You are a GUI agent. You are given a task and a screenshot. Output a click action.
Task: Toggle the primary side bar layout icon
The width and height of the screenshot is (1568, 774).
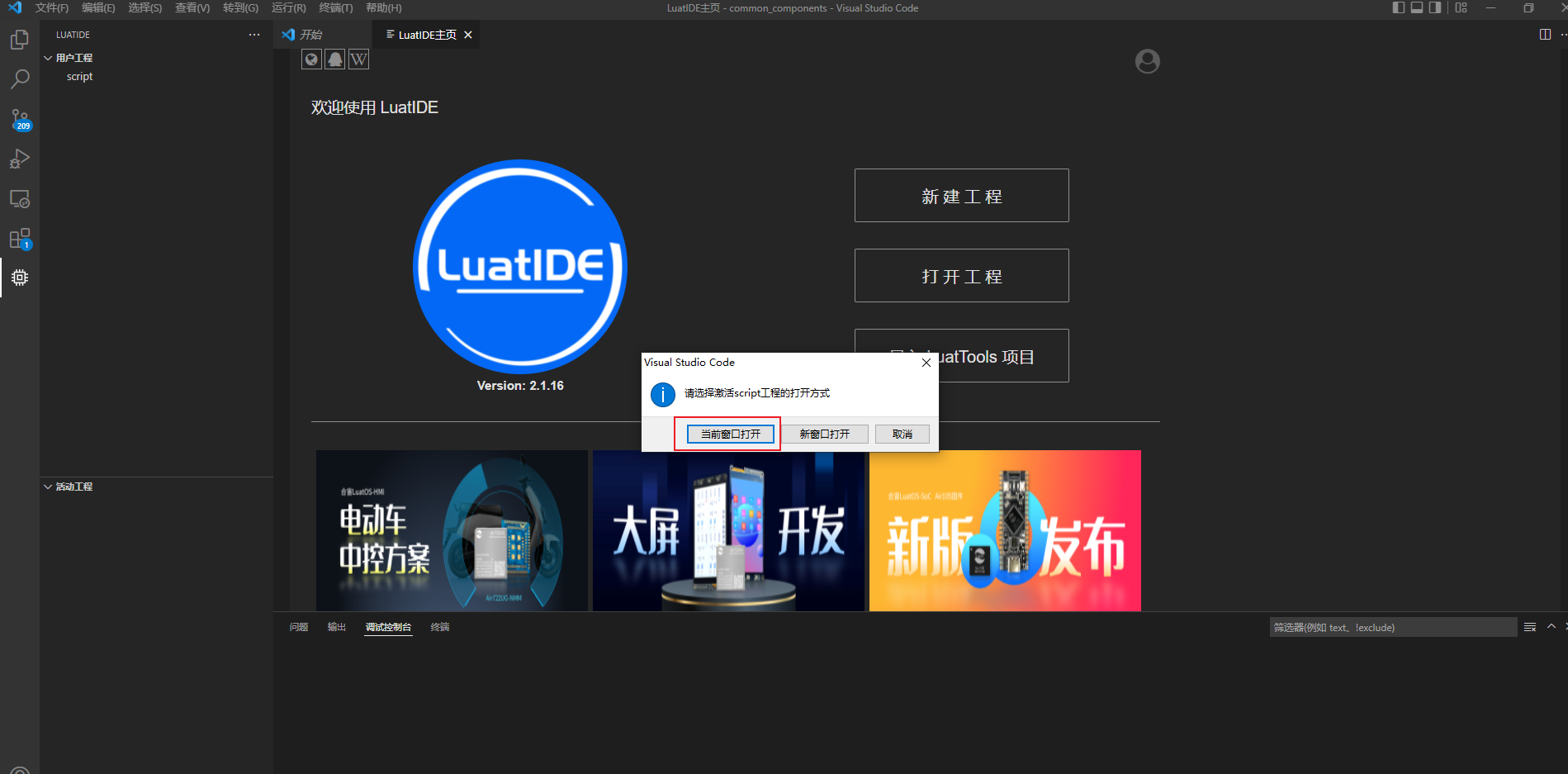click(x=1398, y=7)
